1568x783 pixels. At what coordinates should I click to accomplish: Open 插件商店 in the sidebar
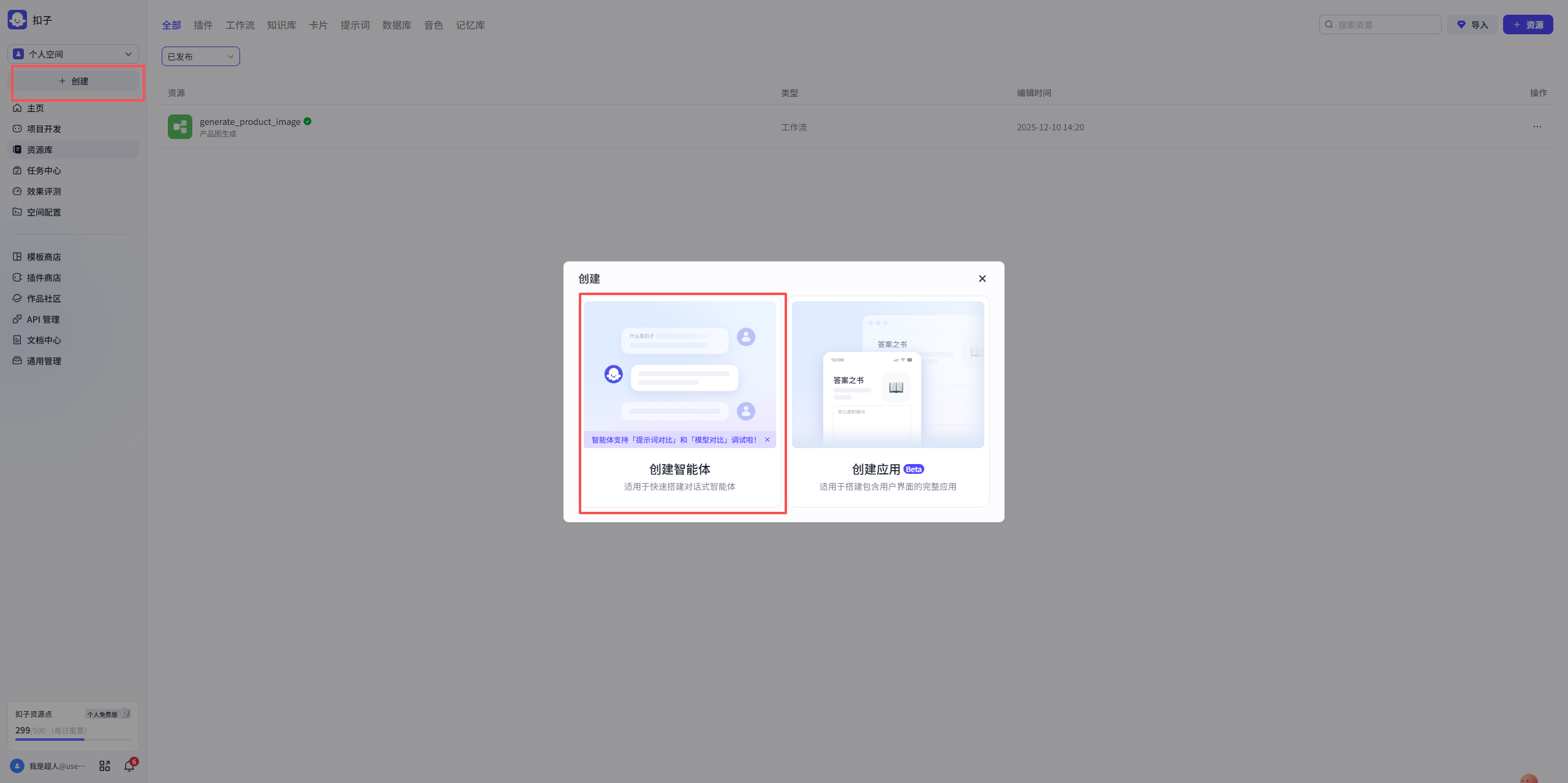tap(43, 278)
